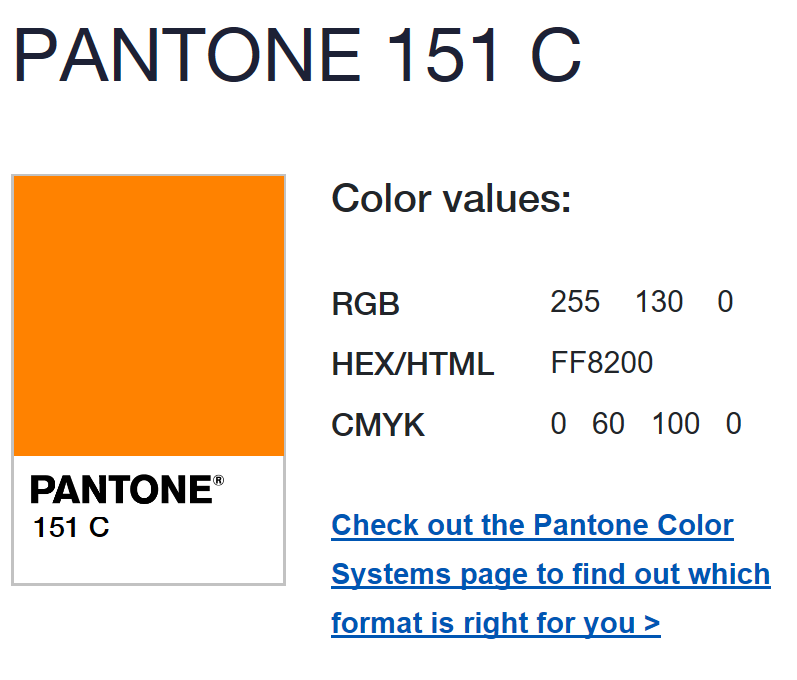Click the RGB blue value 0
This screenshot has width=797, height=680.
click(725, 302)
